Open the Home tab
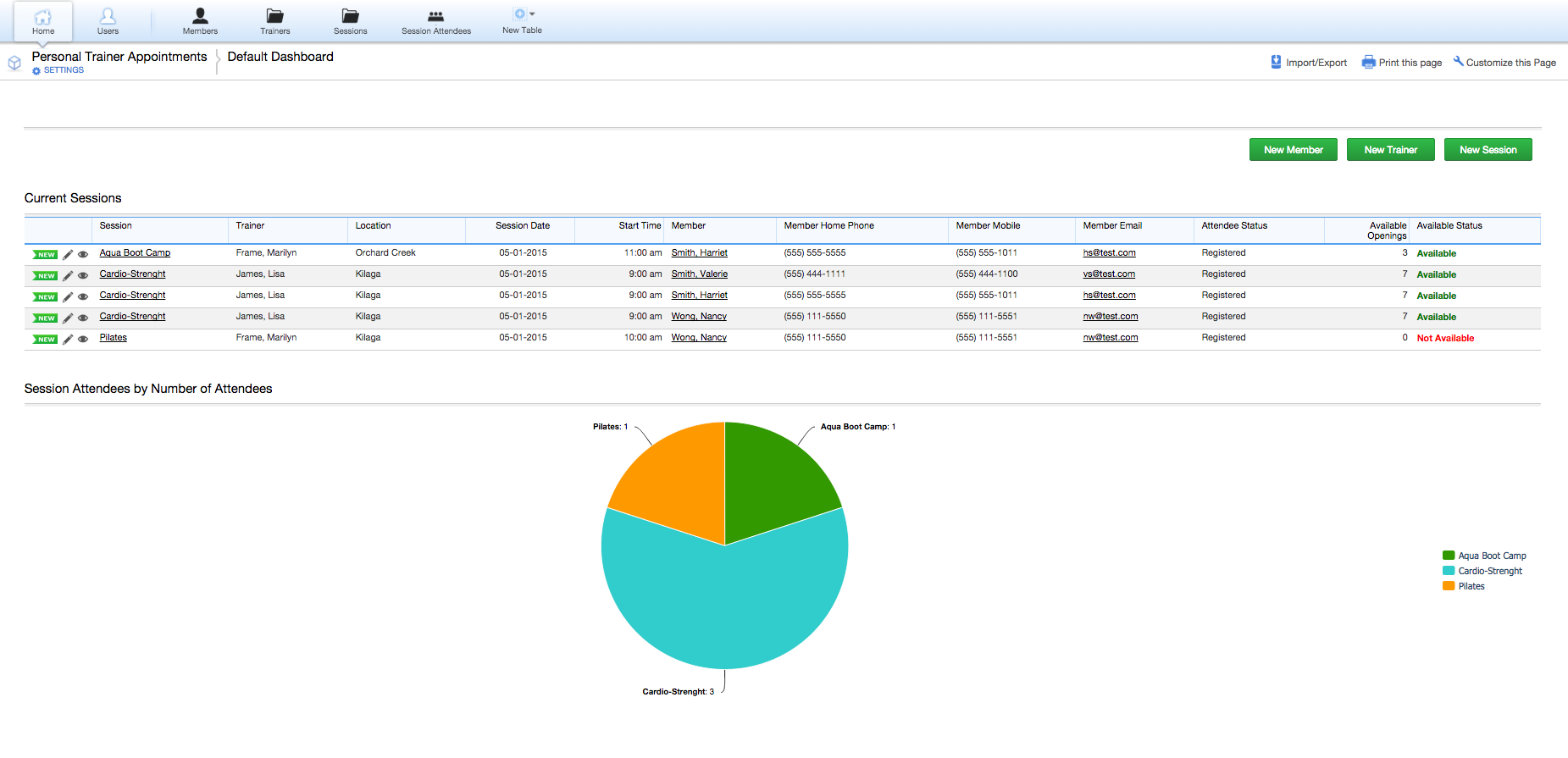This screenshot has width=1568, height=758. pos(43,21)
